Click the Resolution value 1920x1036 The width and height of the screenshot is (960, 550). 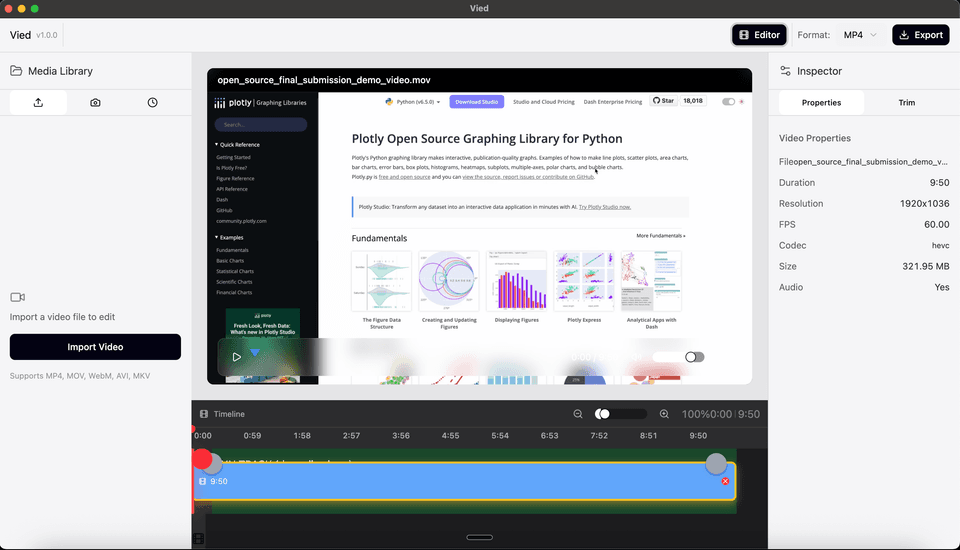pos(924,203)
